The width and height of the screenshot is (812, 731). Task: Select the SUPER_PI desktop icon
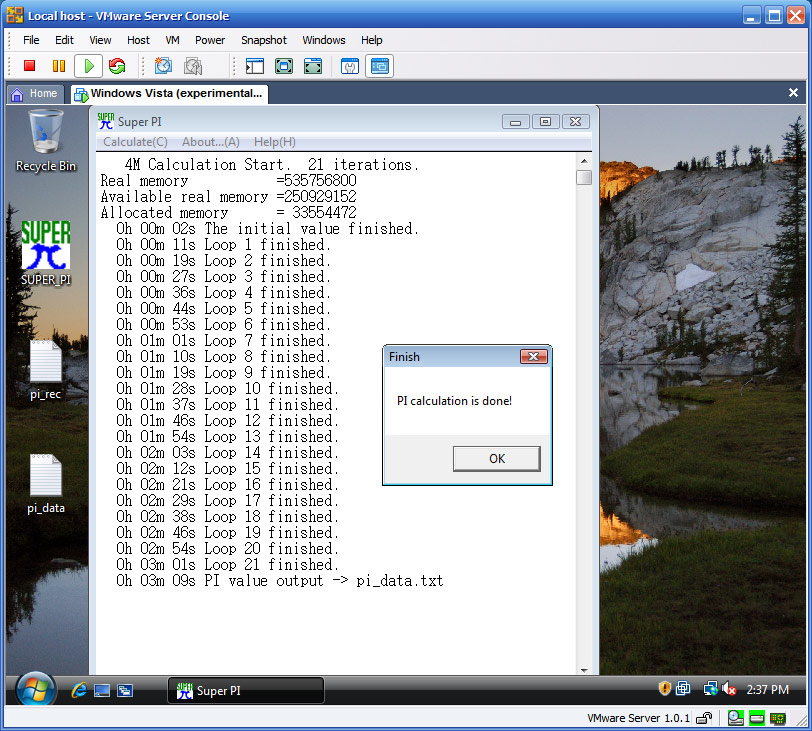[46, 254]
